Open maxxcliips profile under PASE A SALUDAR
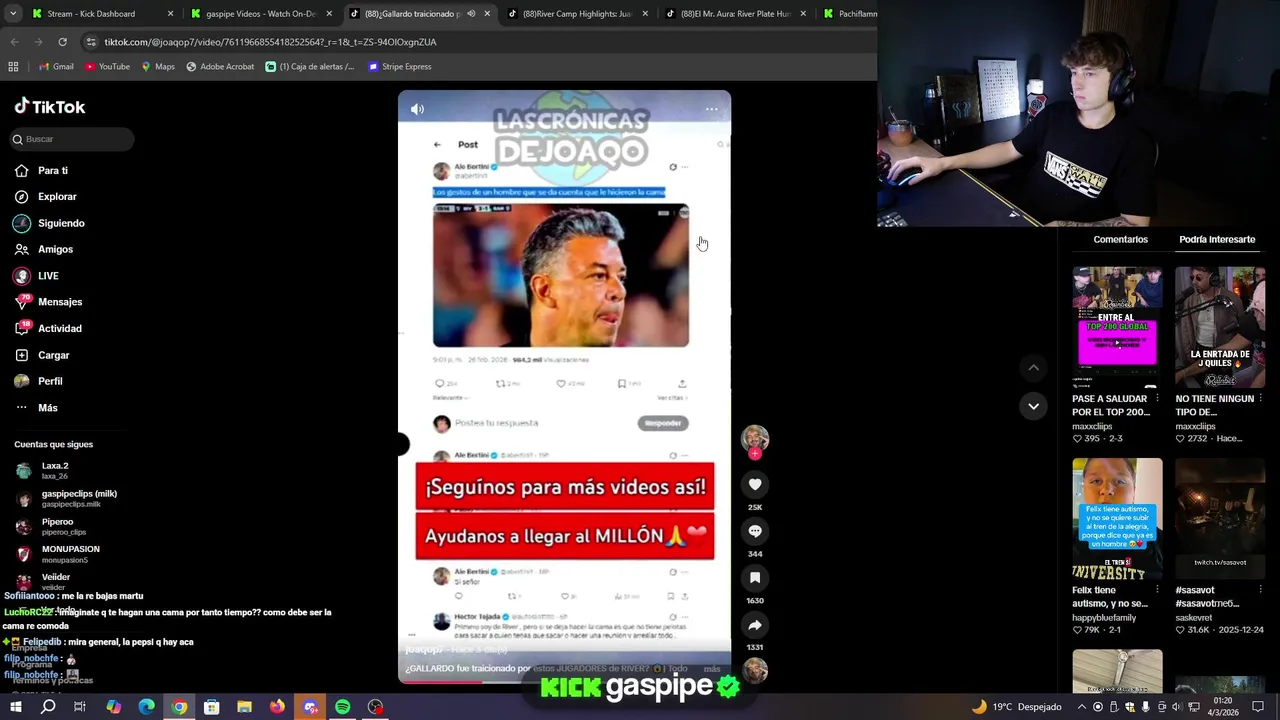The image size is (1280, 720). point(1092,426)
